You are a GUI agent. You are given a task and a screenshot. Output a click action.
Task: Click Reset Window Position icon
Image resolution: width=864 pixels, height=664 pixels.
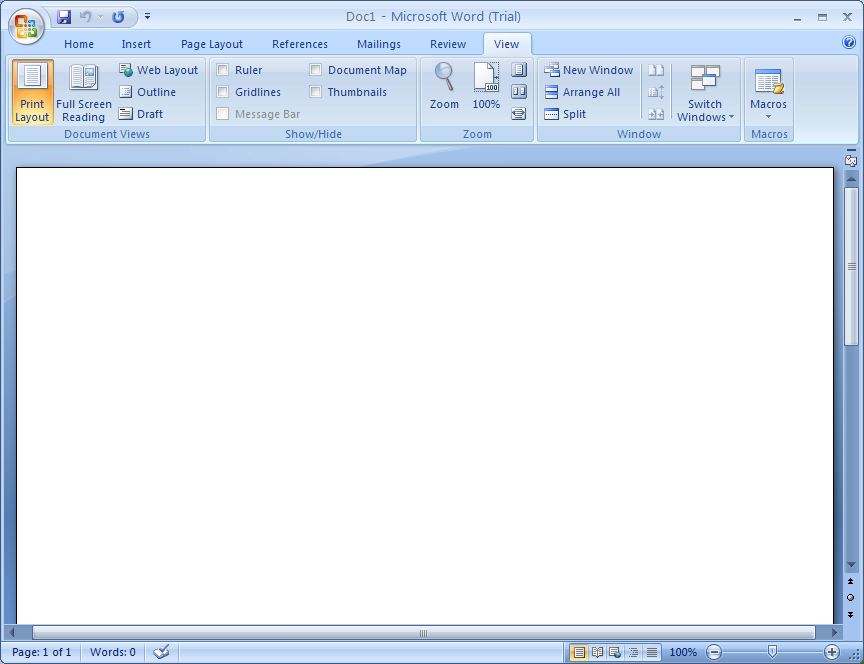[x=656, y=114]
